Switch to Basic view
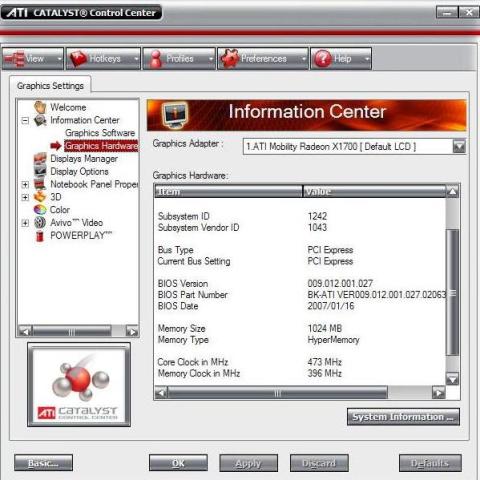Image resolution: width=480 pixels, height=480 pixels. pyautogui.click(x=43, y=463)
